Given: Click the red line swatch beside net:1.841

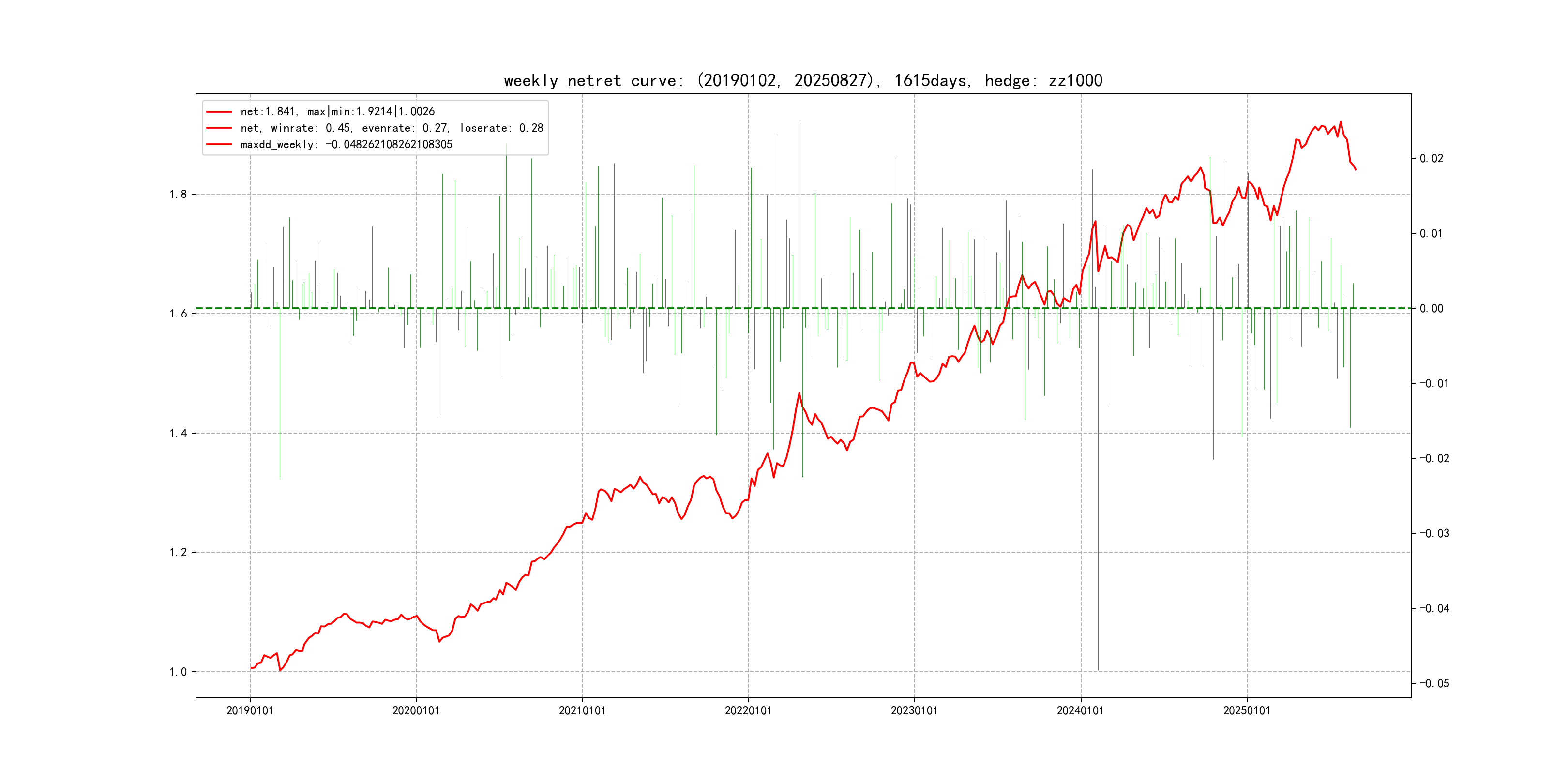Looking at the screenshot, I should coord(219,111).
